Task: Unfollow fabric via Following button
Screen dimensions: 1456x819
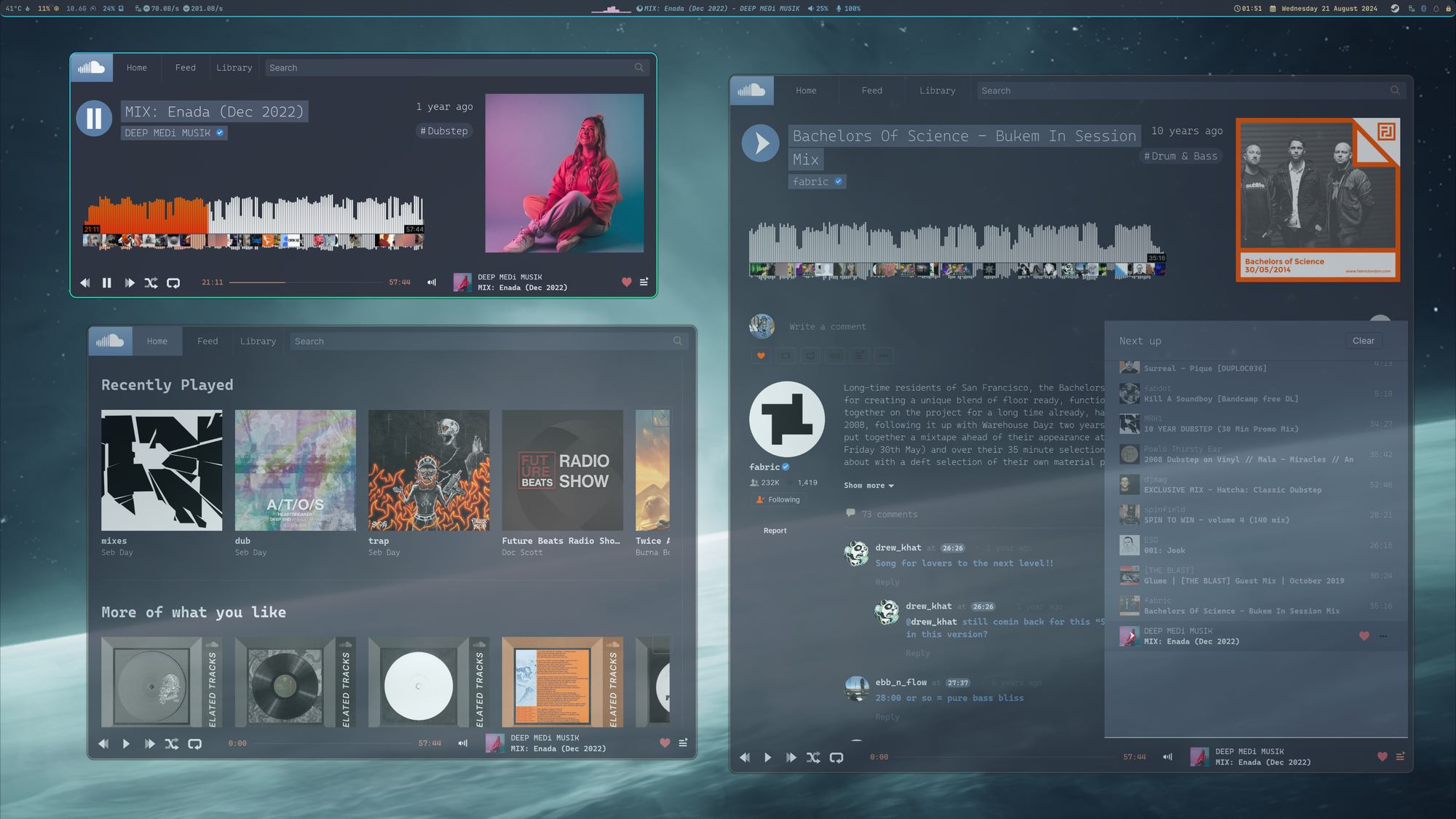Action: pyautogui.click(x=777, y=499)
